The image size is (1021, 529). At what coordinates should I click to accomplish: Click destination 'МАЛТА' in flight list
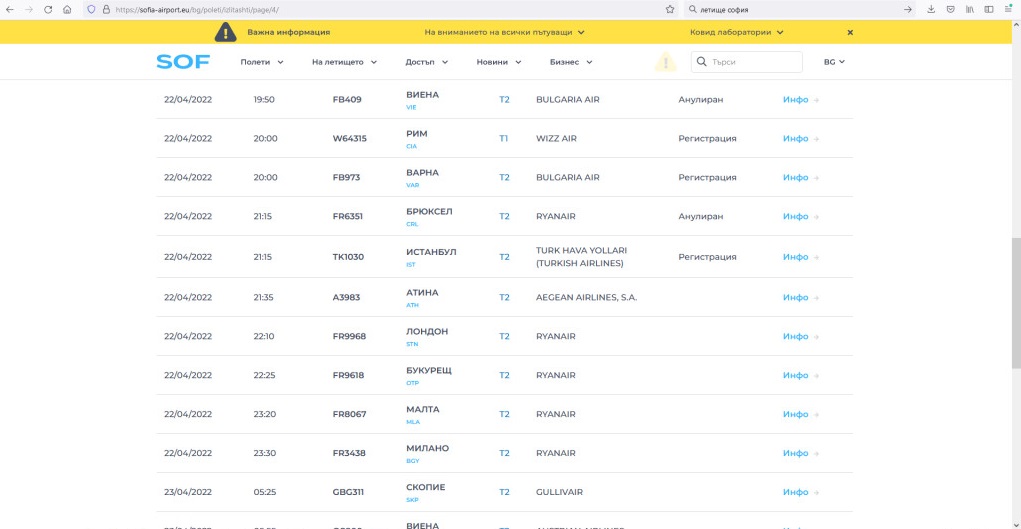[x=423, y=409]
